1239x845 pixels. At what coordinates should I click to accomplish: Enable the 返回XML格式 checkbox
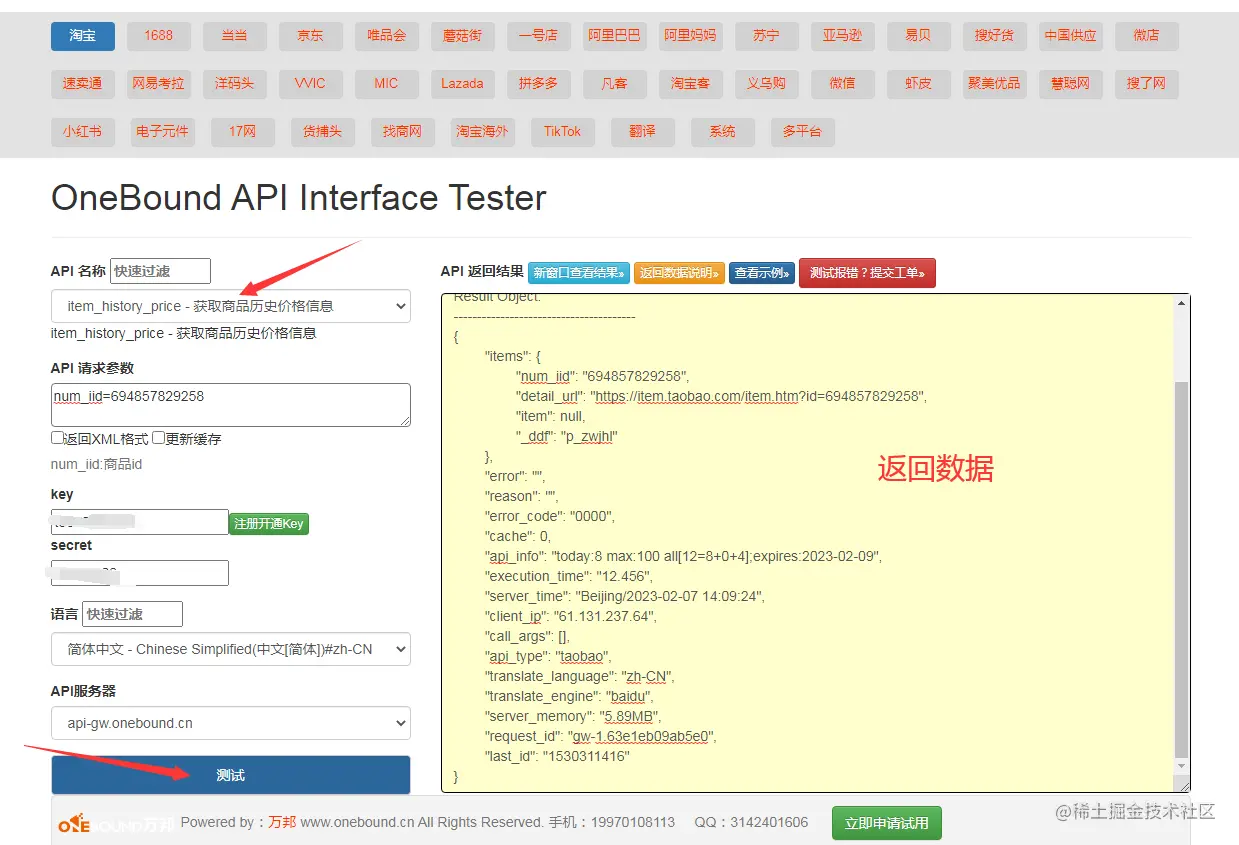[x=57, y=438]
